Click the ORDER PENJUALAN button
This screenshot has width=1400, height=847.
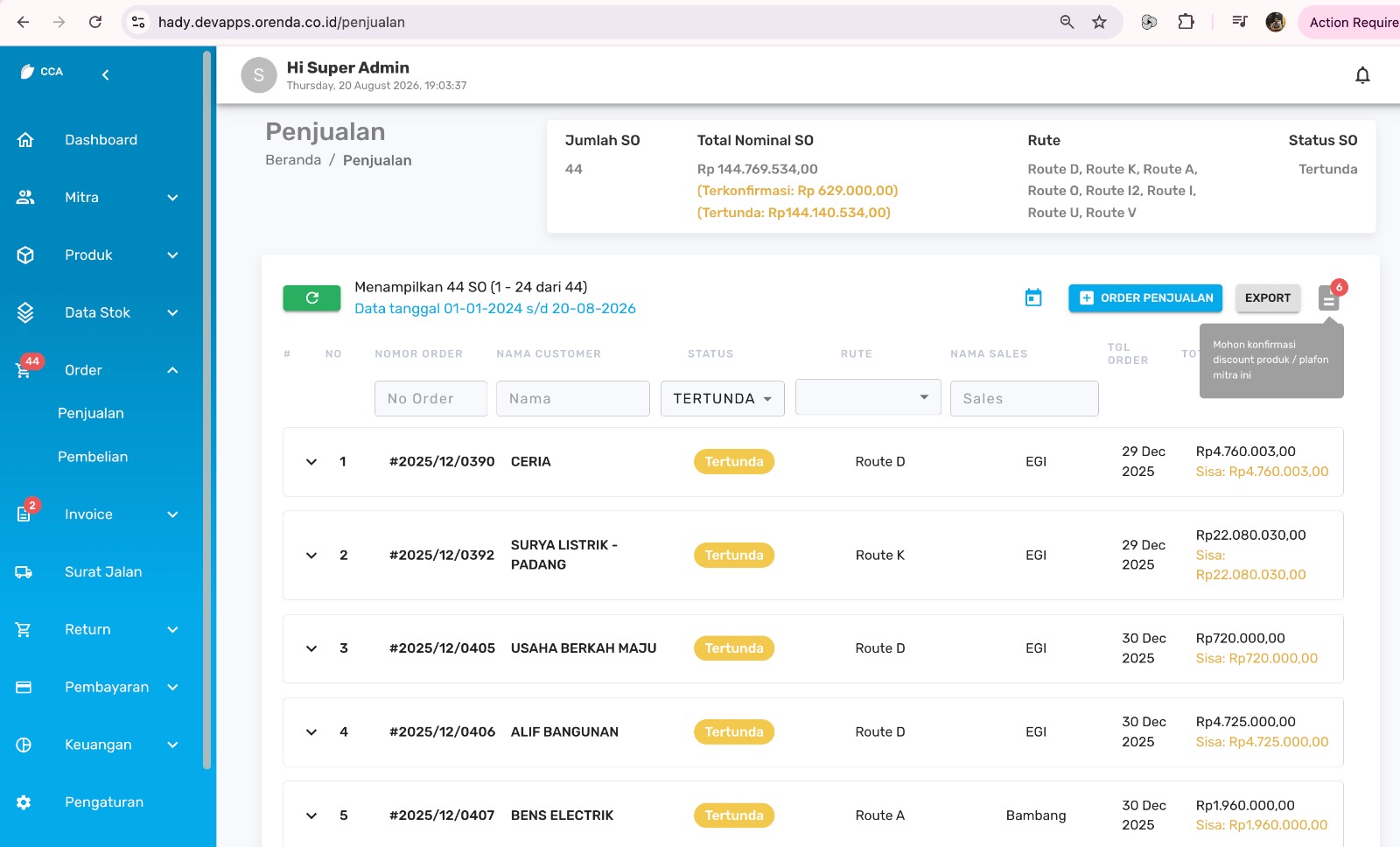[1145, 298]
